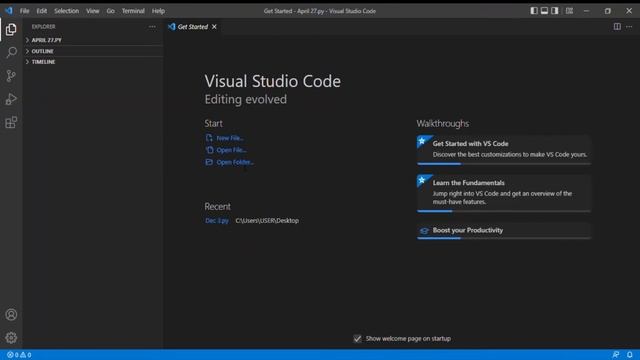Uncheck Show welcome page on startup
The image size is (640, 360).
tap(357, 339)
